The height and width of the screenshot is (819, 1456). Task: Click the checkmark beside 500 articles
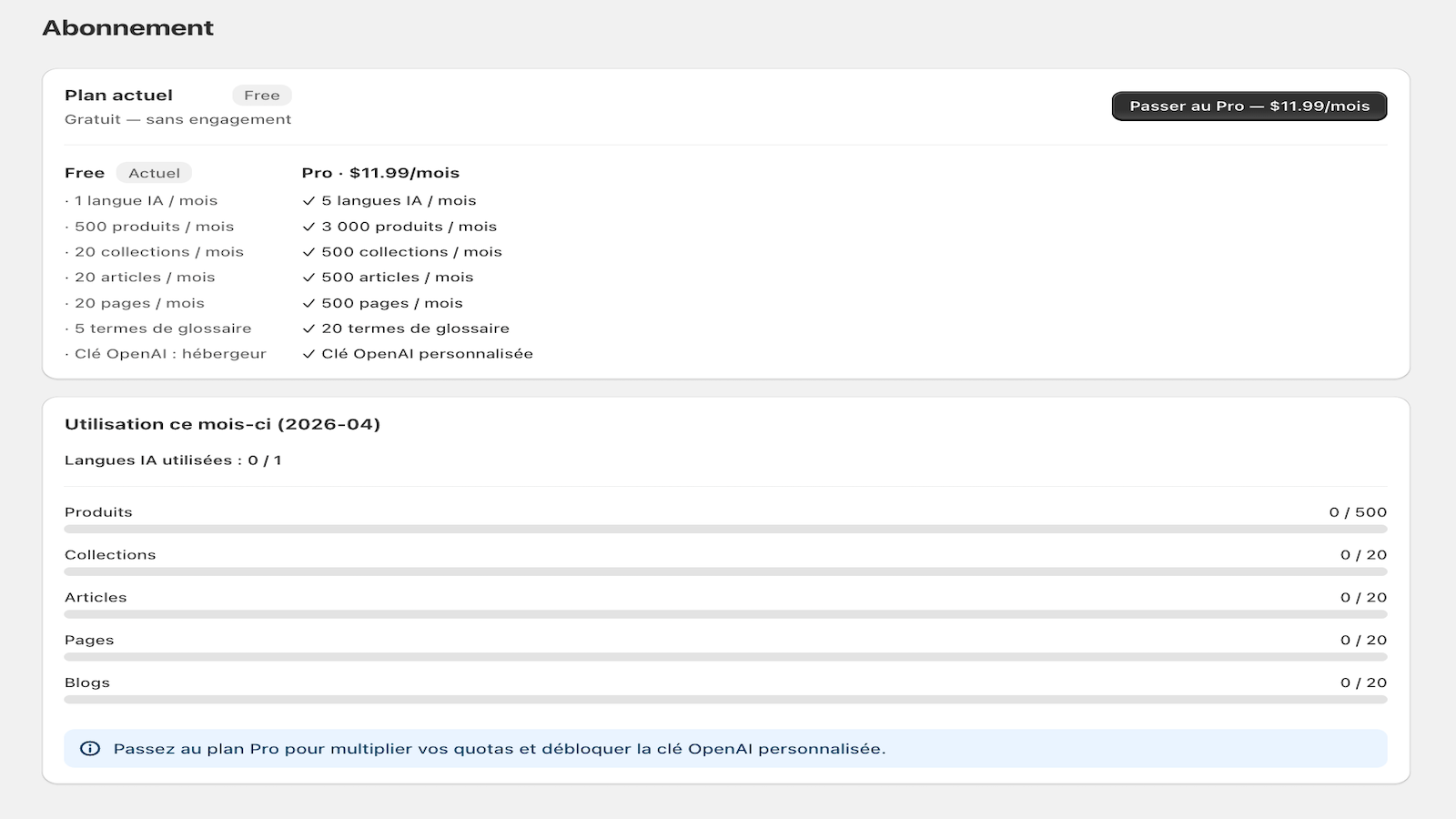click(x=308, y=278)
